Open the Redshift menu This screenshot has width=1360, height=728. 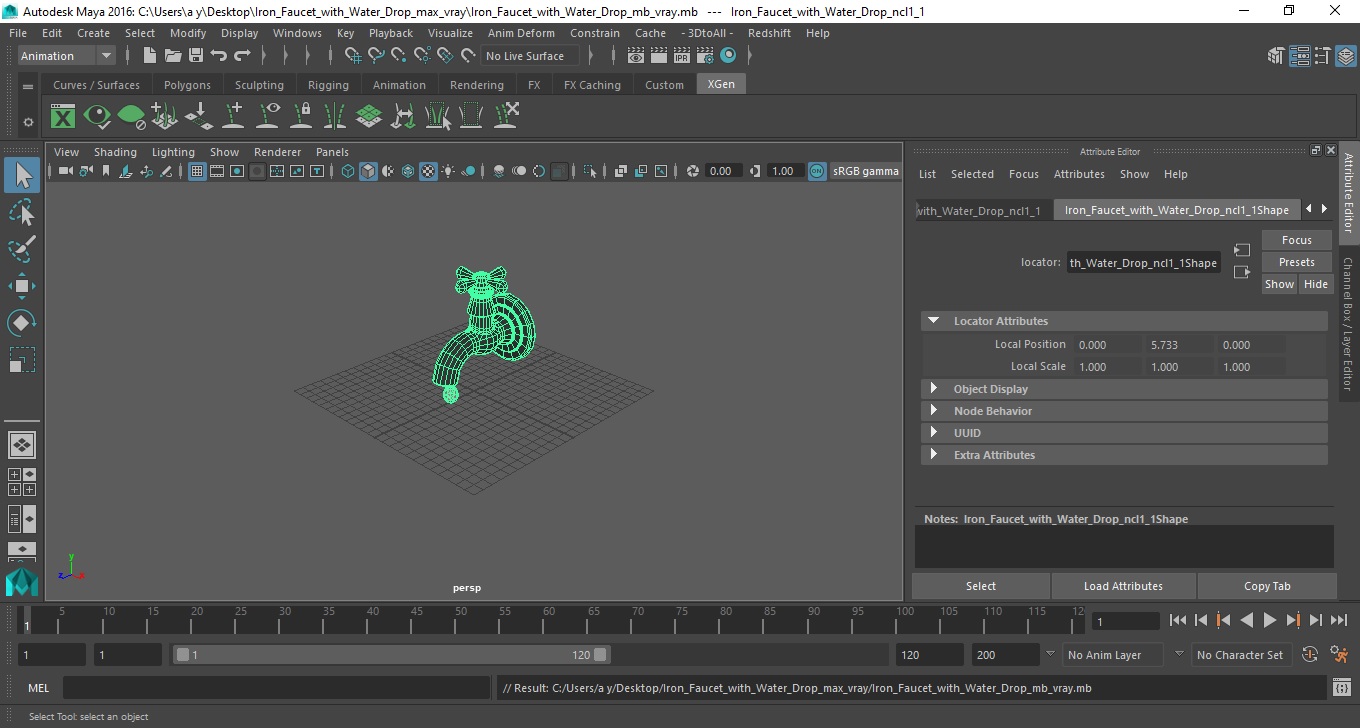(769, 33)
